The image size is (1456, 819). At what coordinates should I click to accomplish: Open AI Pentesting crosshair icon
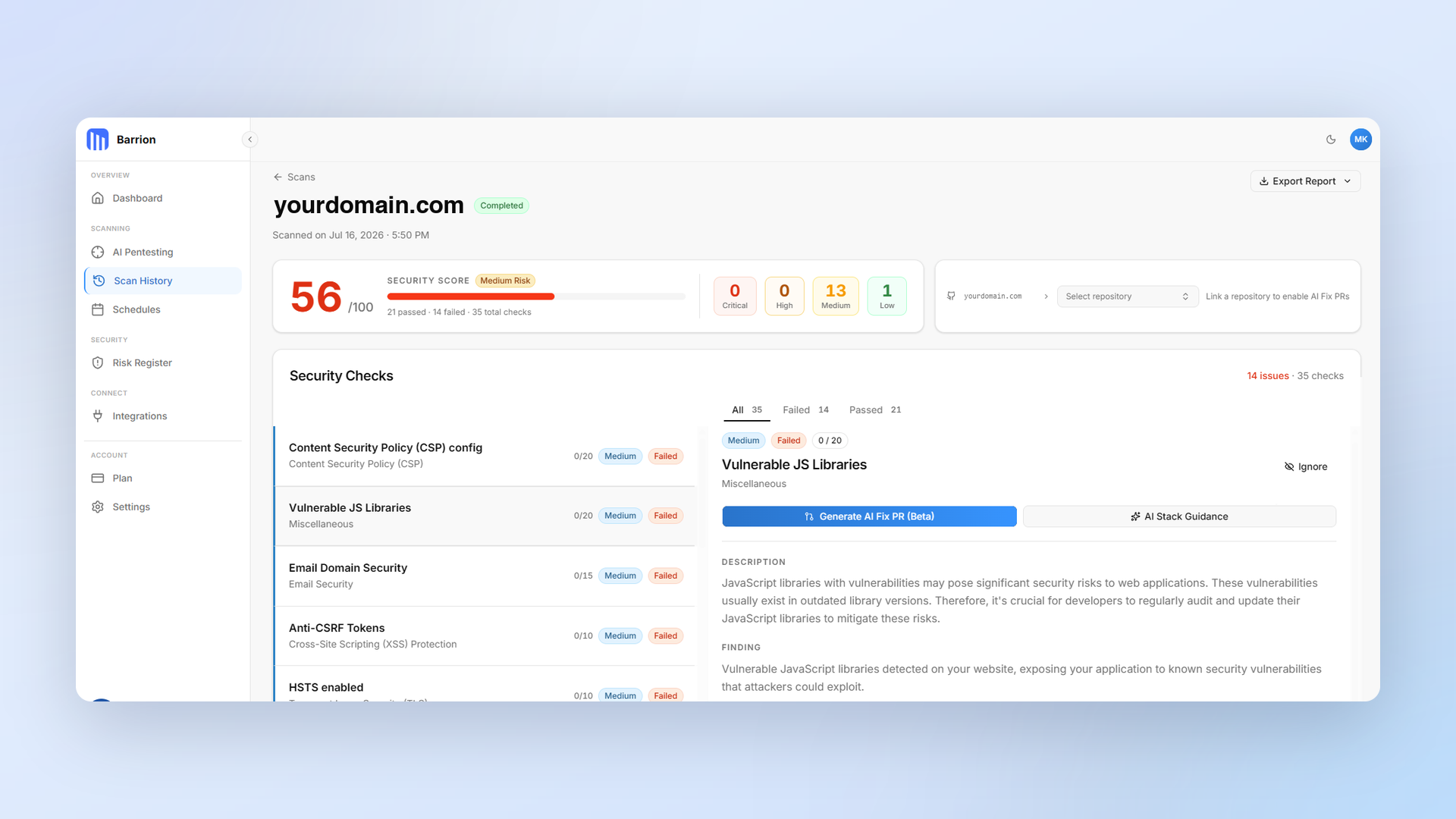point(98,252)
